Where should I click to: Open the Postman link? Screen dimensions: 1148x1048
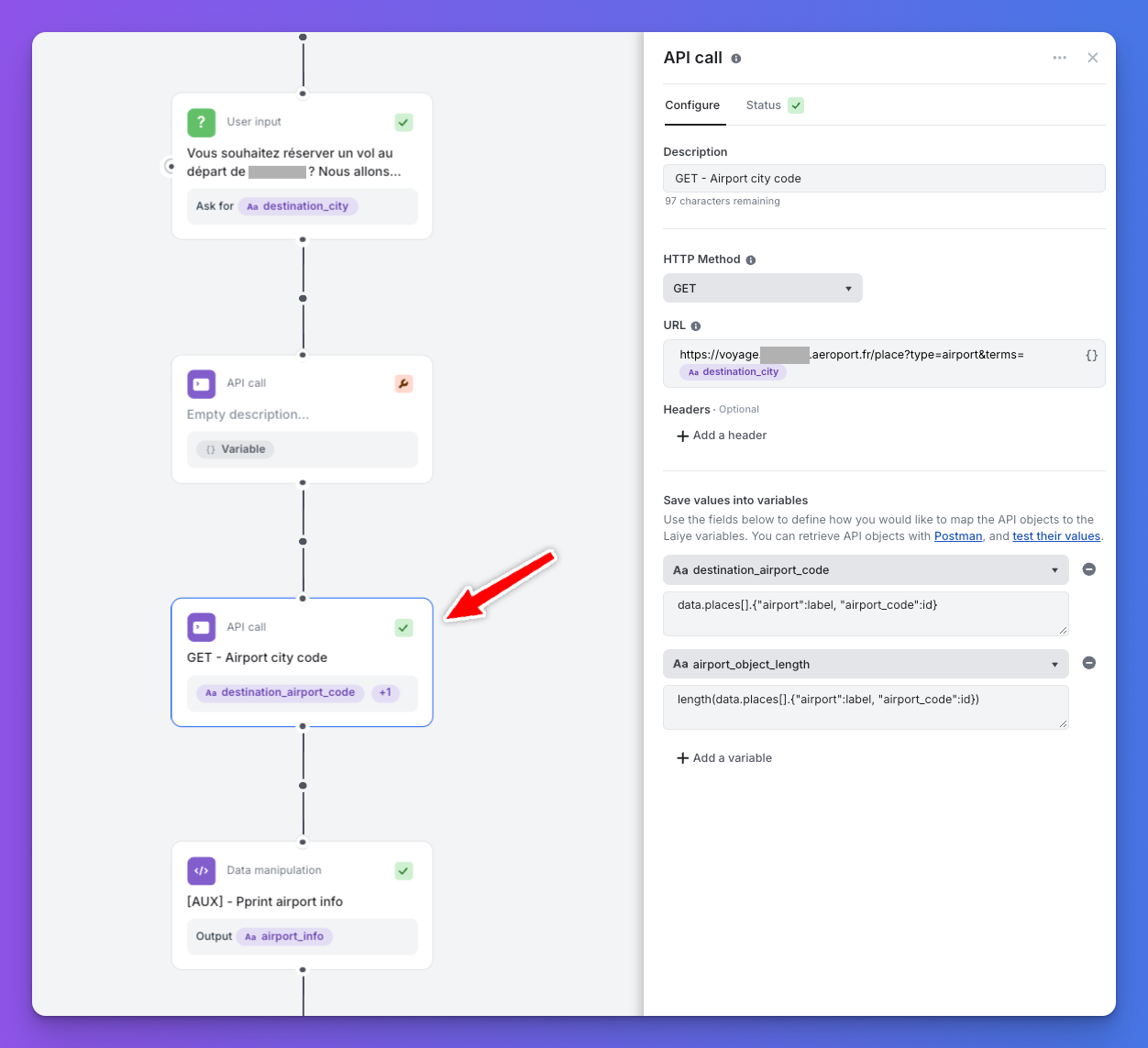click(958, 536)
